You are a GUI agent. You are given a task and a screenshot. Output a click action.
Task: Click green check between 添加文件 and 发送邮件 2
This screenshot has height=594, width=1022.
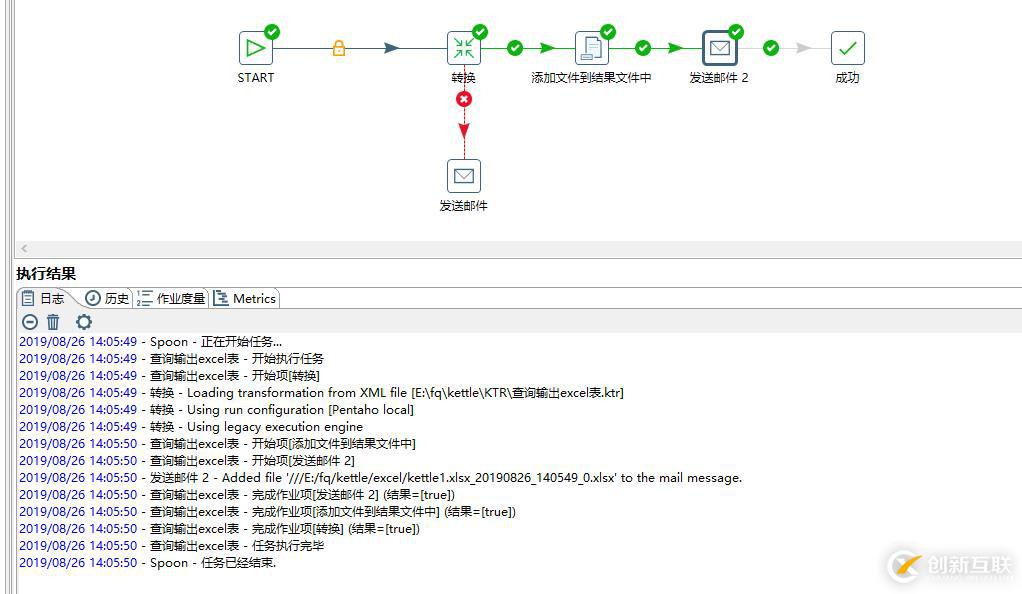[643, 48]
